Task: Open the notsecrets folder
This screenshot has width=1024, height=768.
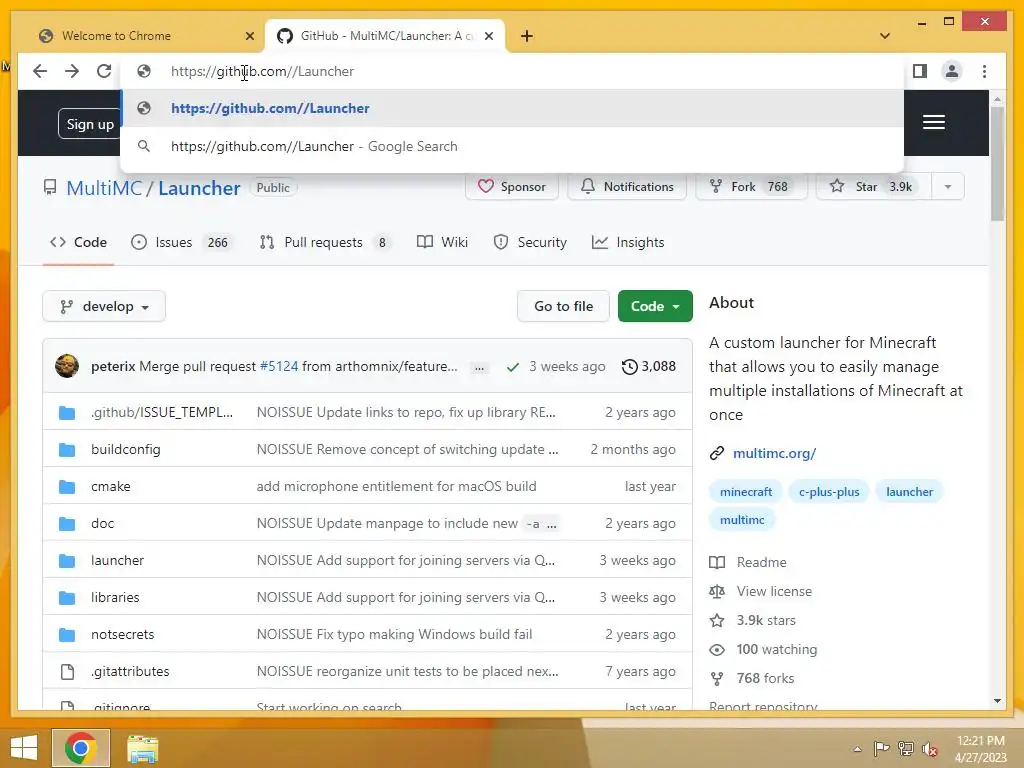Action: [x=122, y=634]
